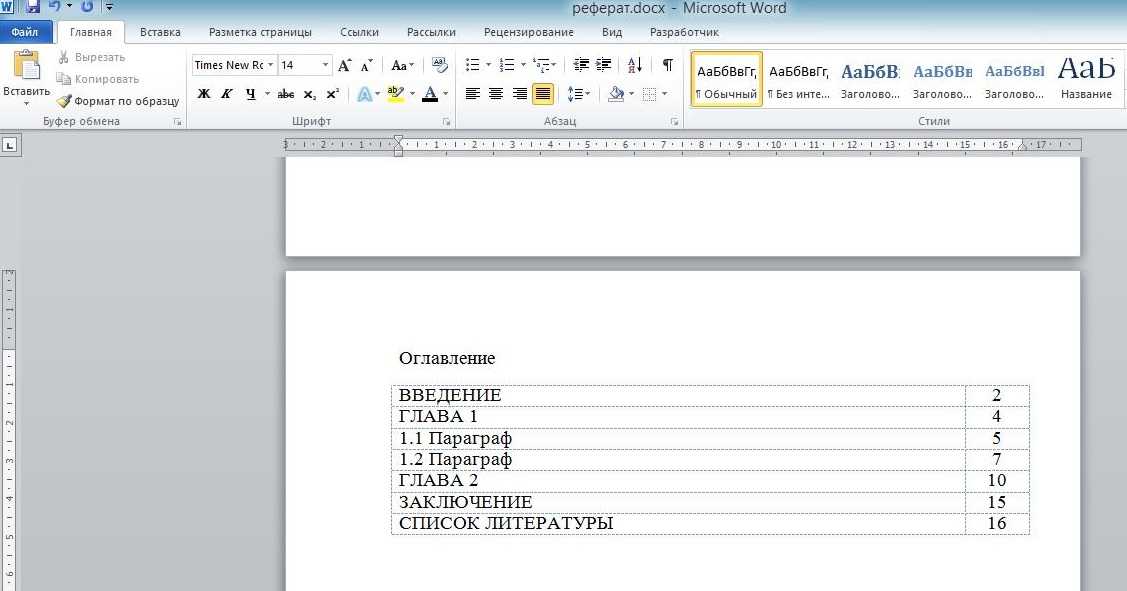This screenshot has width=1127, height=591.
Task: Click the Save icon in title bar
Action: click(33, 7)
